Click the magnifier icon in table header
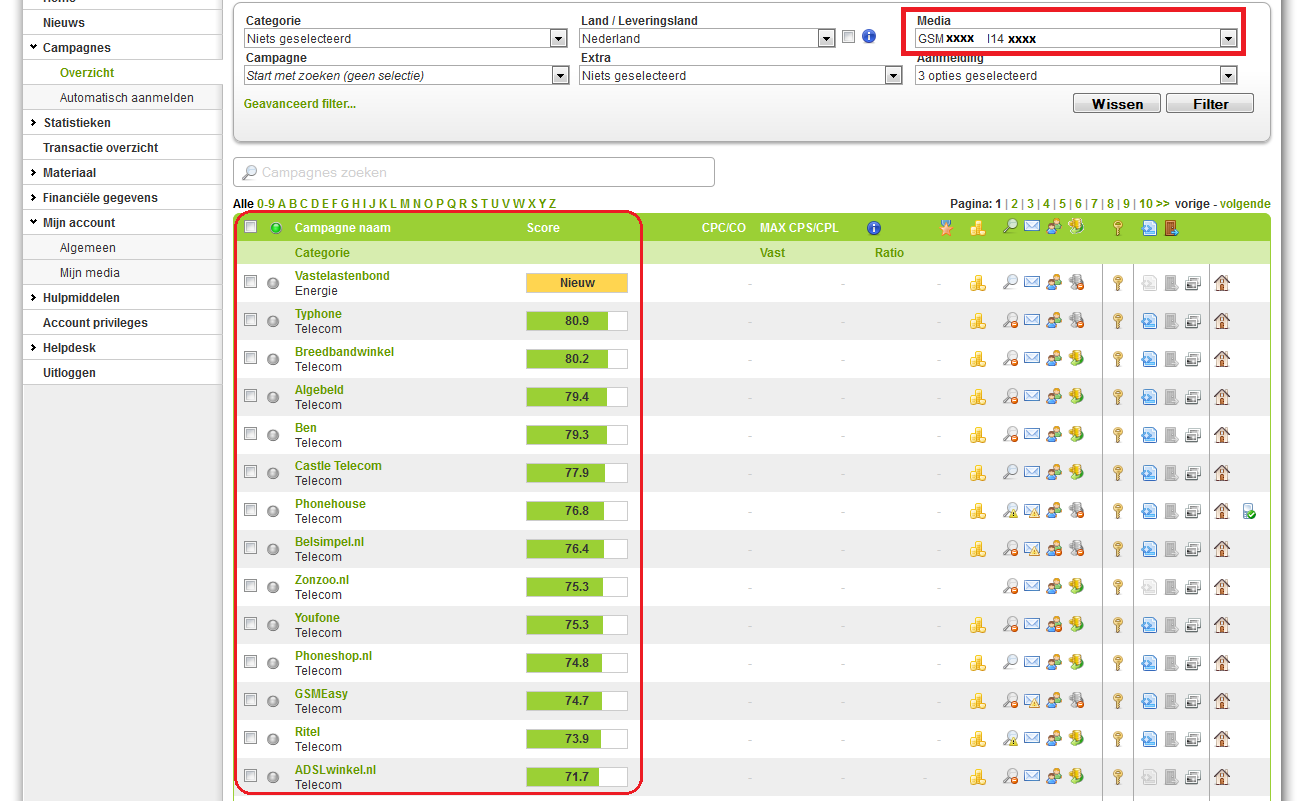Viewport: 1299px width, 801px height. pos(1010,227)
